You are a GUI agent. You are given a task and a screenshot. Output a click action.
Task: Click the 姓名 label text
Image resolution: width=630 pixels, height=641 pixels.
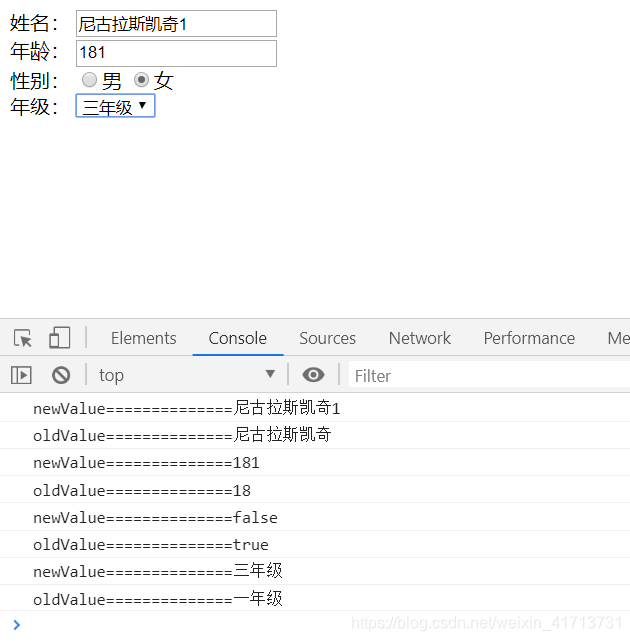click(34, 23)
